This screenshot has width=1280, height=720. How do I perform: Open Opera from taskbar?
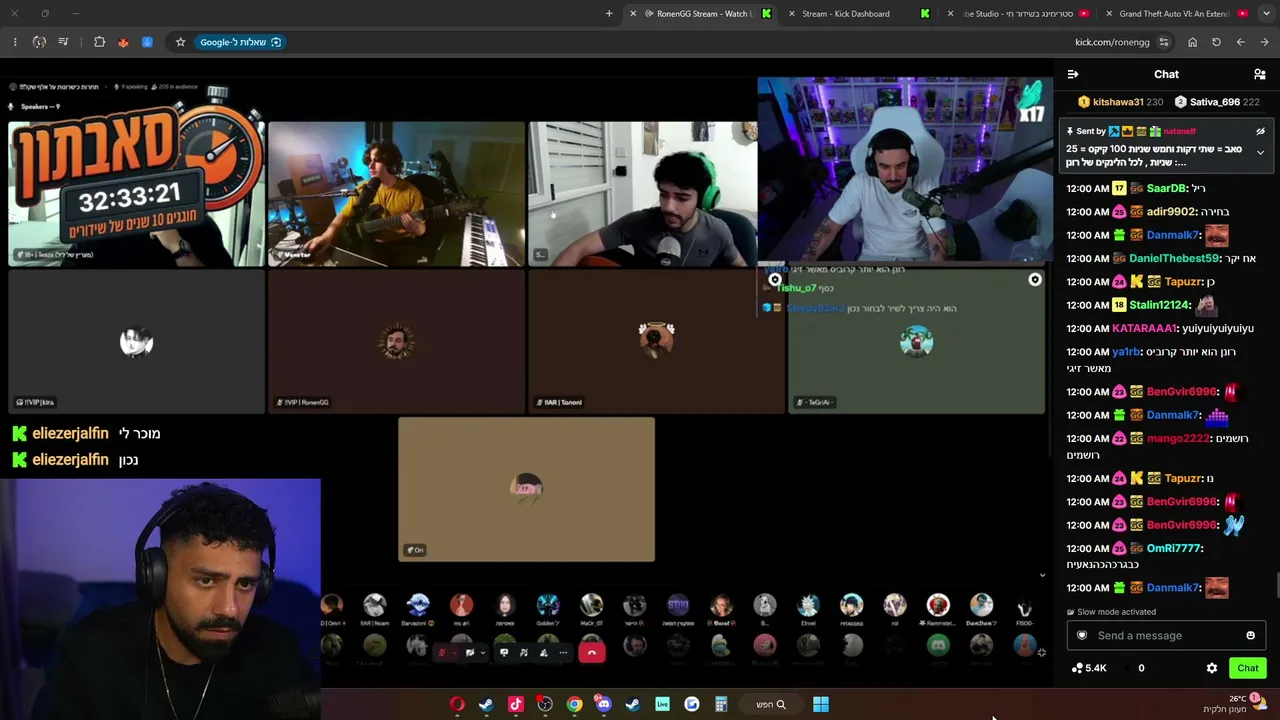point(457,704)
